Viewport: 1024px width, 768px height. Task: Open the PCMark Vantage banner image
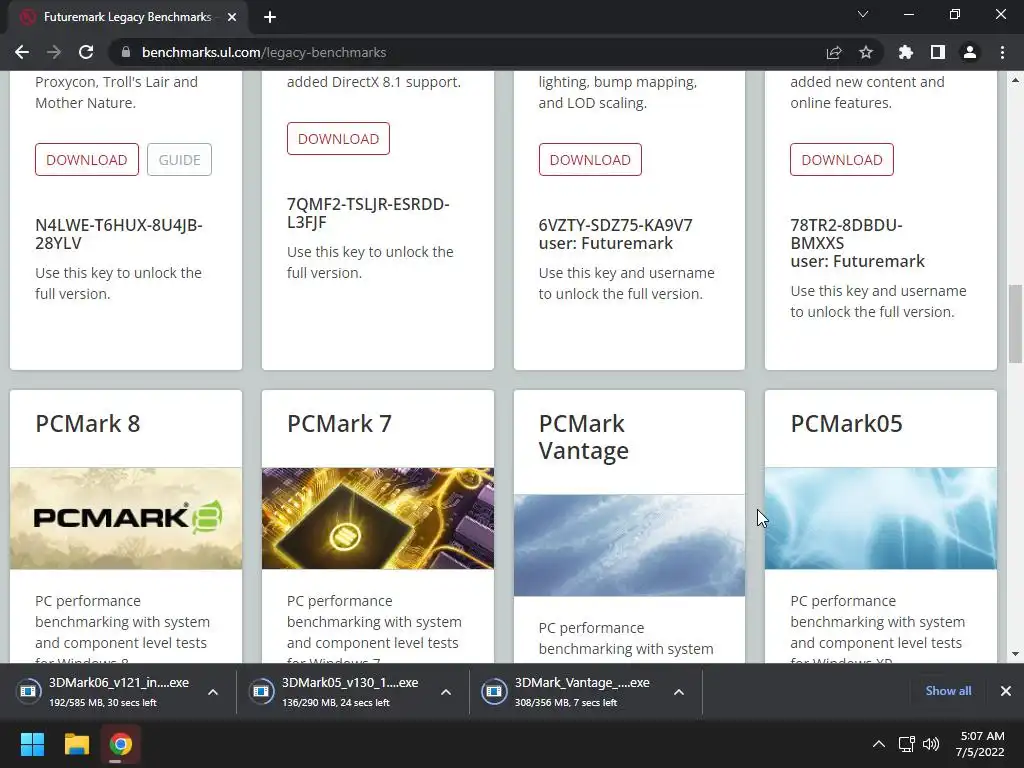630,545
